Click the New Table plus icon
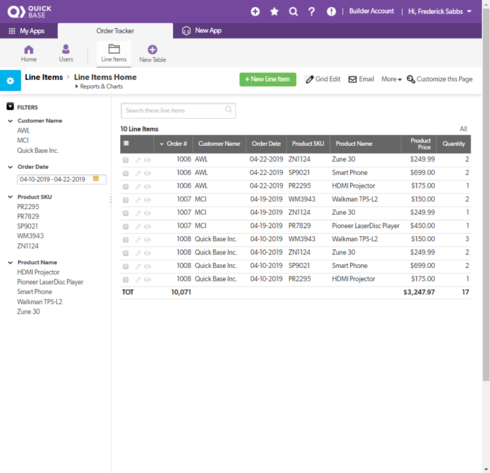The width and height of the screenshot is (490, 473). [152, 50]
